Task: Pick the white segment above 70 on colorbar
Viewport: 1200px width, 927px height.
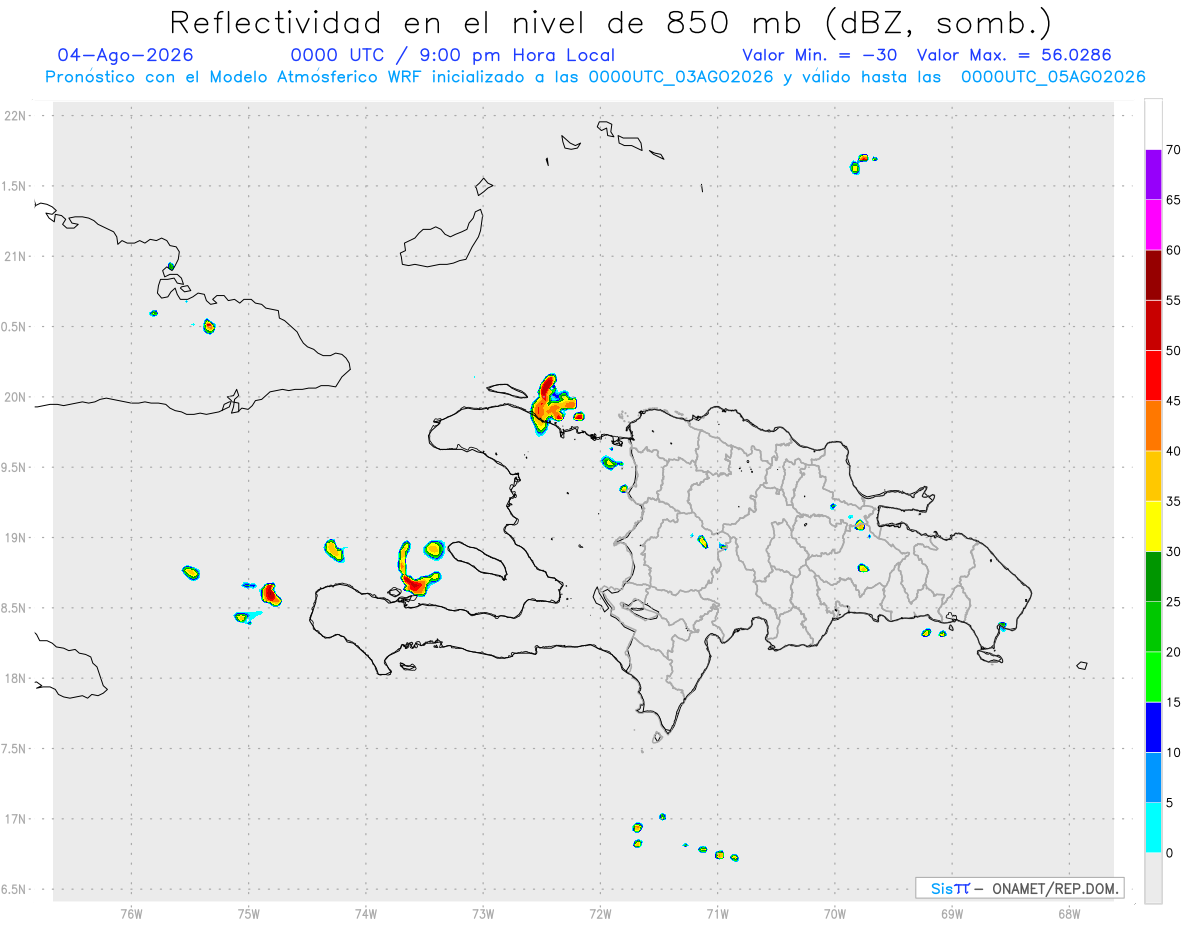Action: tap(1153, 124)
